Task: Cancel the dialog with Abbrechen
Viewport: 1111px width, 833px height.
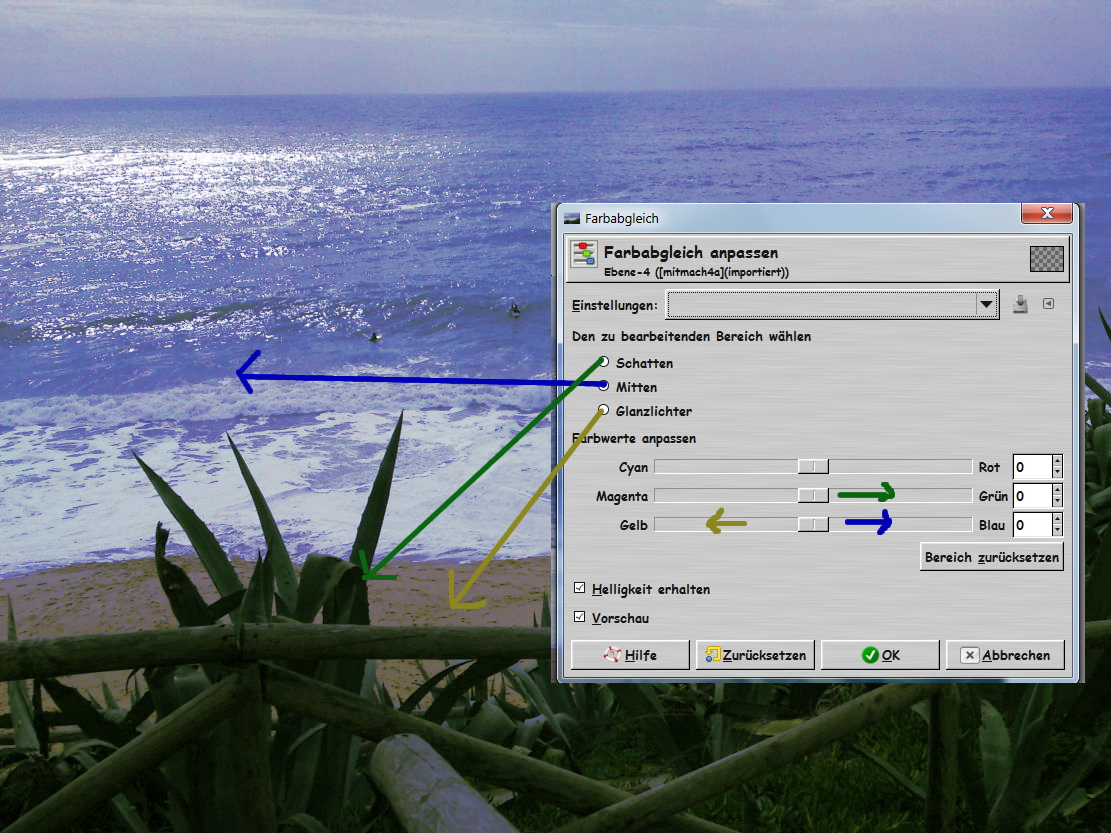Action: pos(1005,655)
